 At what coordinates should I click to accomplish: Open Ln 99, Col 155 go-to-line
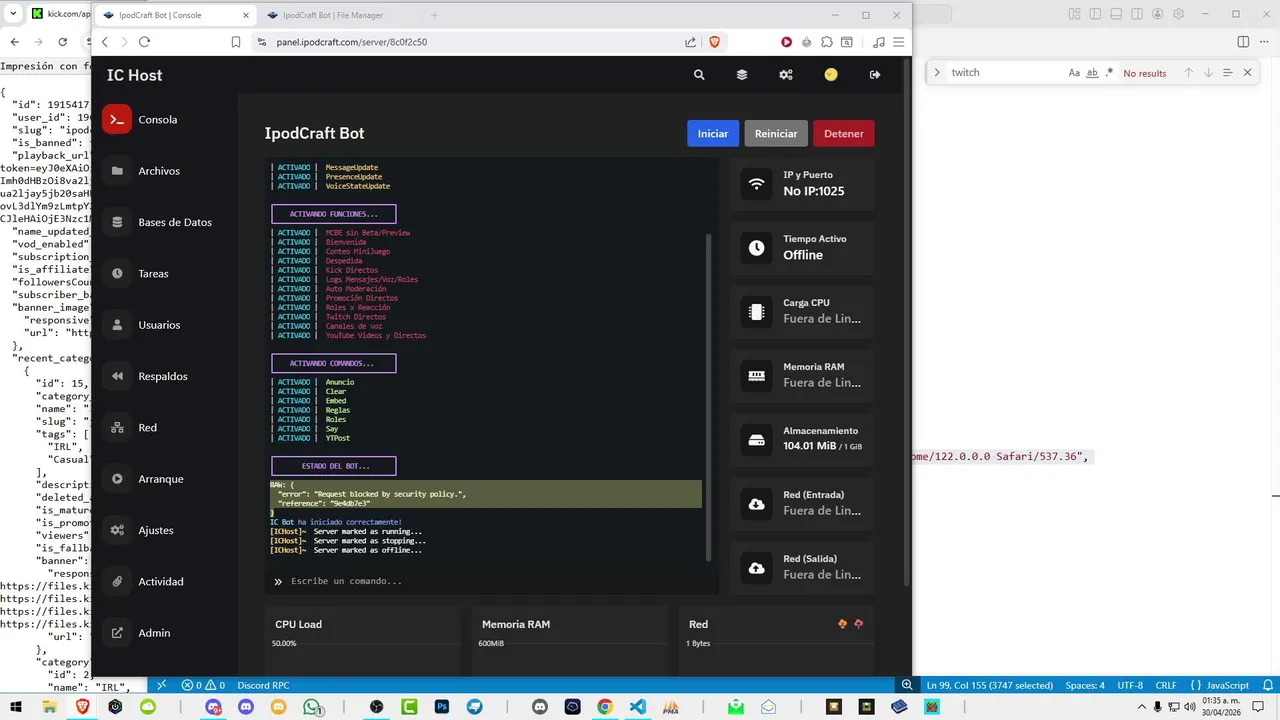[989, 686]
